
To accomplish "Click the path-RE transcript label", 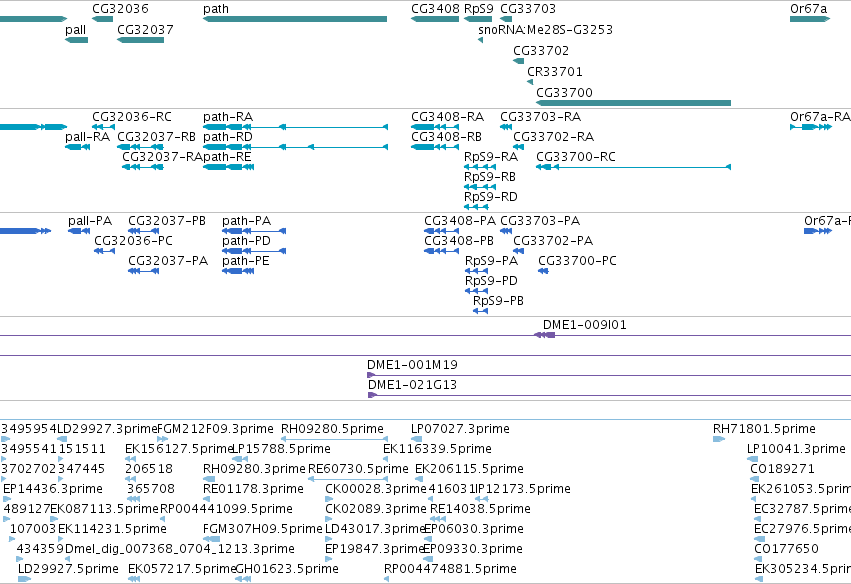I will [227, 157].
